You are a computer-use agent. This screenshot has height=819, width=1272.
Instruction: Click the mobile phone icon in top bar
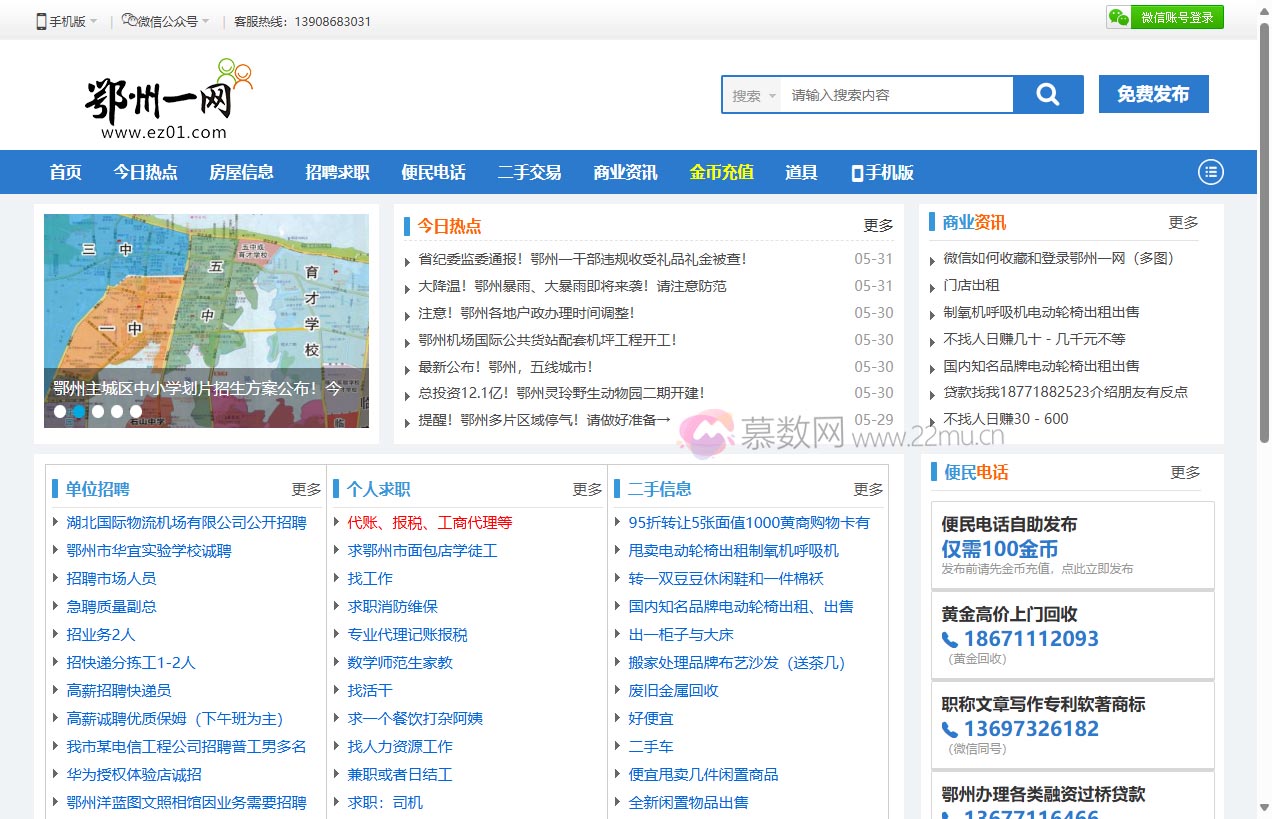coord(41,21)
